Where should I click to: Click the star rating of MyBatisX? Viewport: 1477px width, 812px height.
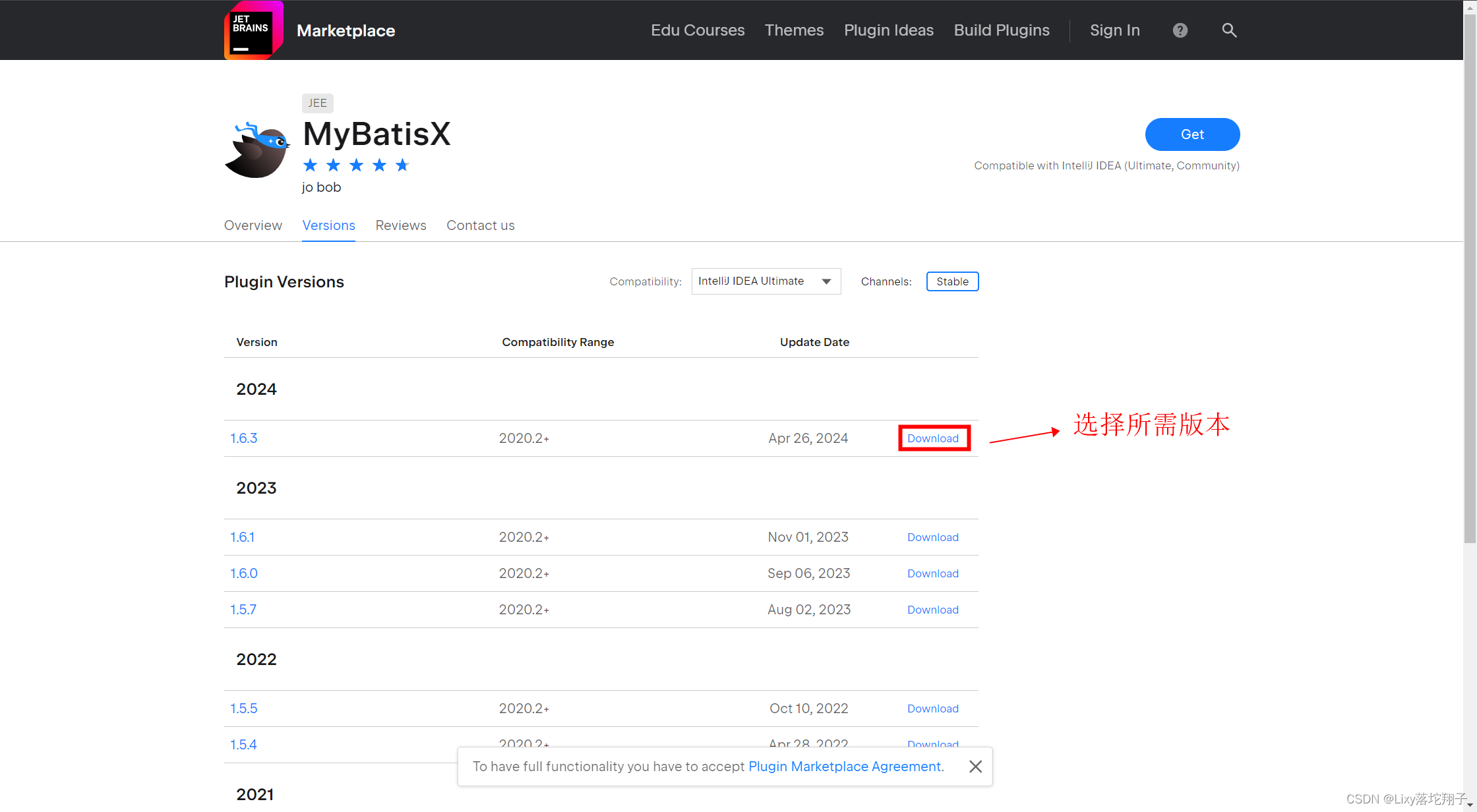pyautogui.click(x=356, y=165)
